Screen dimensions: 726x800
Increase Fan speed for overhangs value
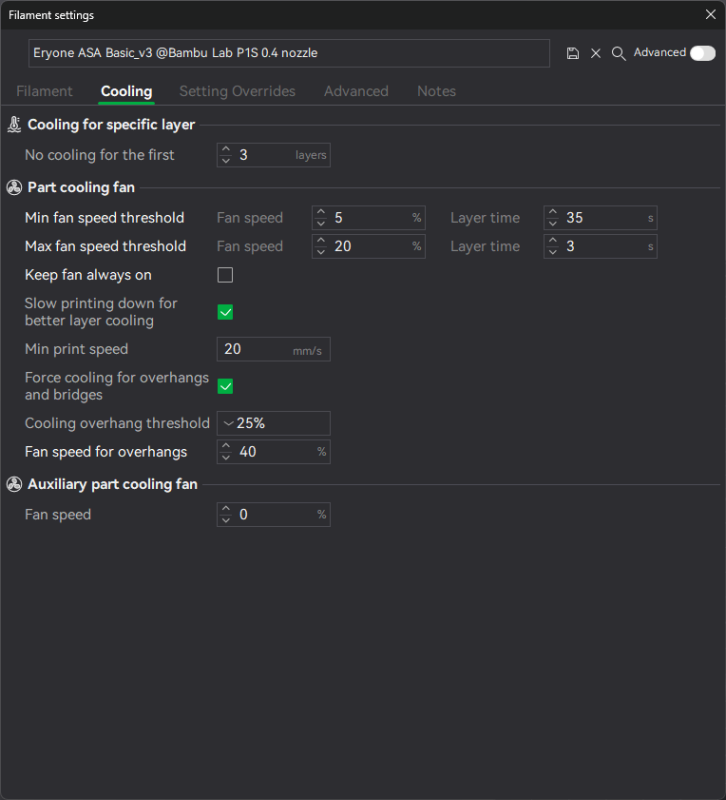tap(226, 446)
